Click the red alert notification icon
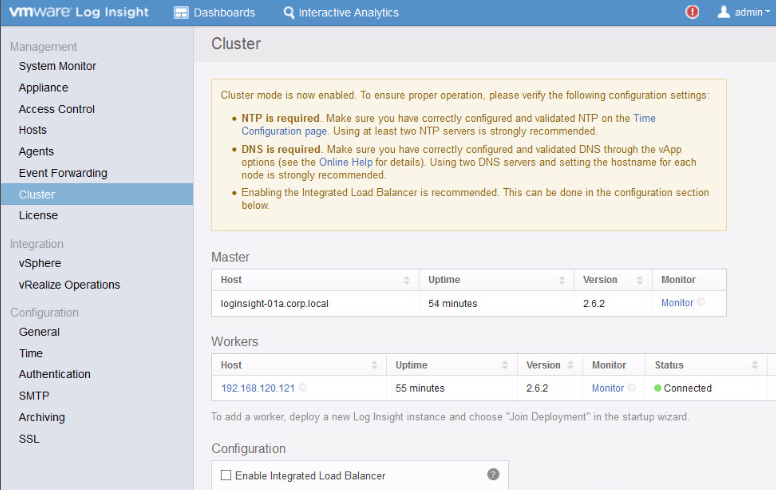This screenshot has width=776, height=490. click(692, 12)
